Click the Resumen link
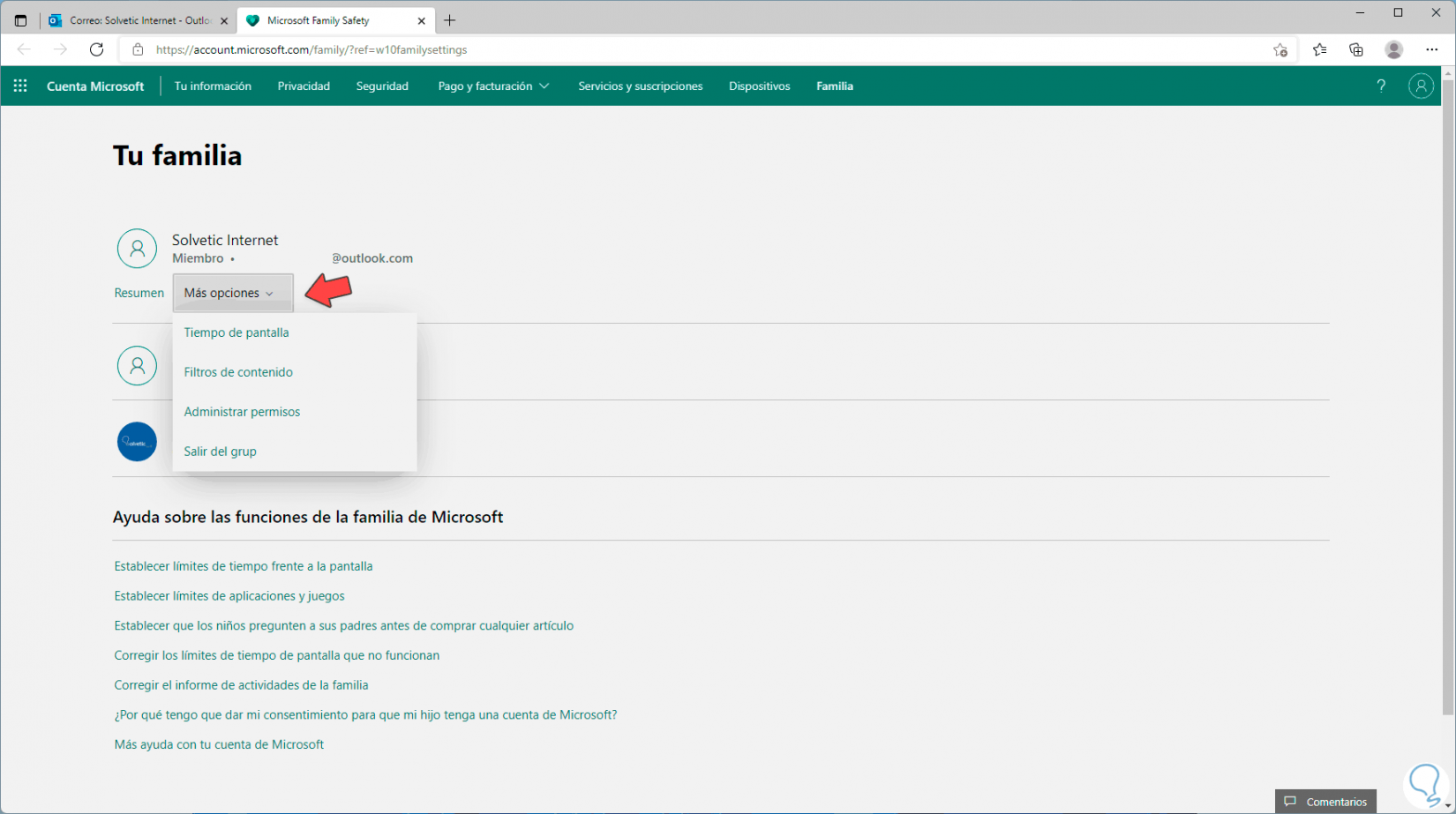Viewport: 1456px width, 814px height. tap(139, 293)
